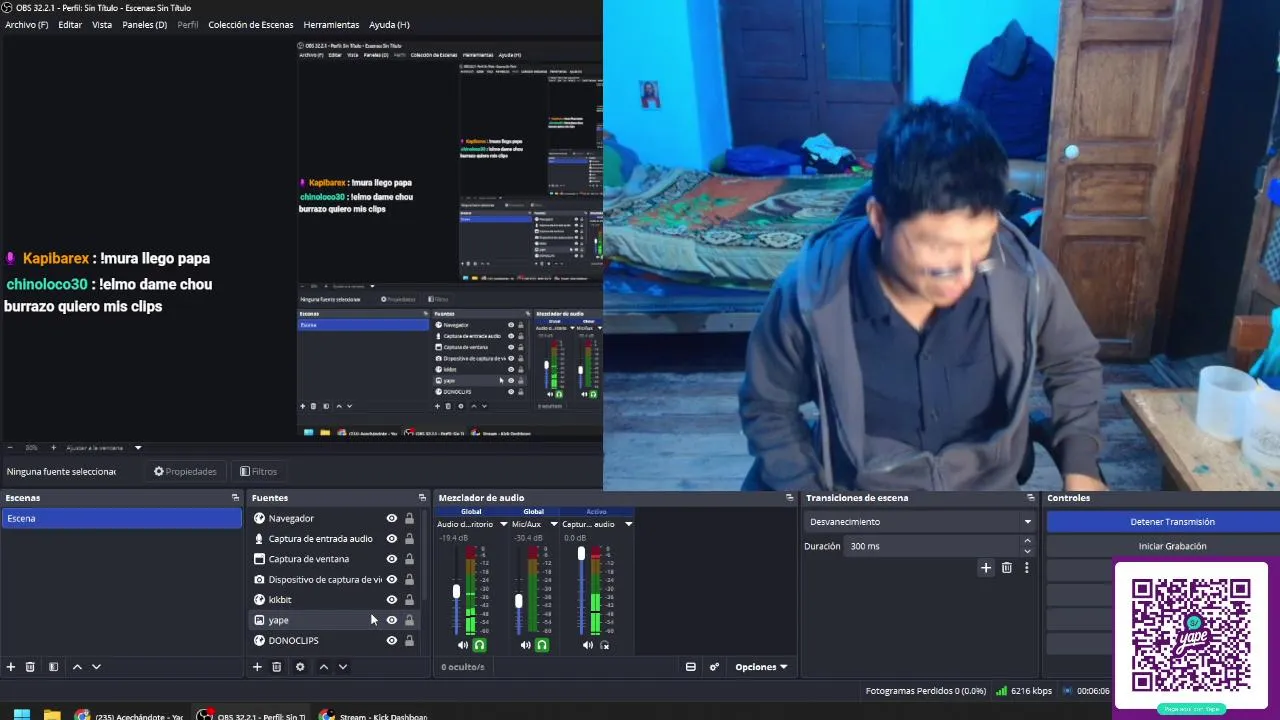Toggle monitoring headphones for Mic/Aux
1280x720 pixels.
(x=542, y=645)
